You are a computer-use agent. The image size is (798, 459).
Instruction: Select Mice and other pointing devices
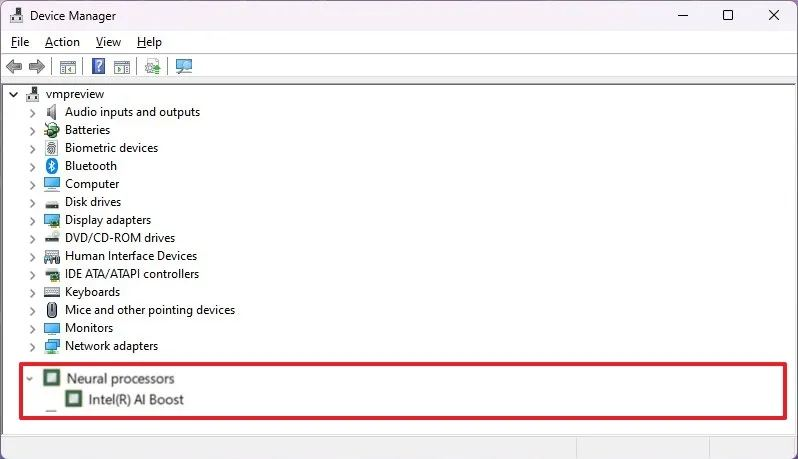click(149, 310)
